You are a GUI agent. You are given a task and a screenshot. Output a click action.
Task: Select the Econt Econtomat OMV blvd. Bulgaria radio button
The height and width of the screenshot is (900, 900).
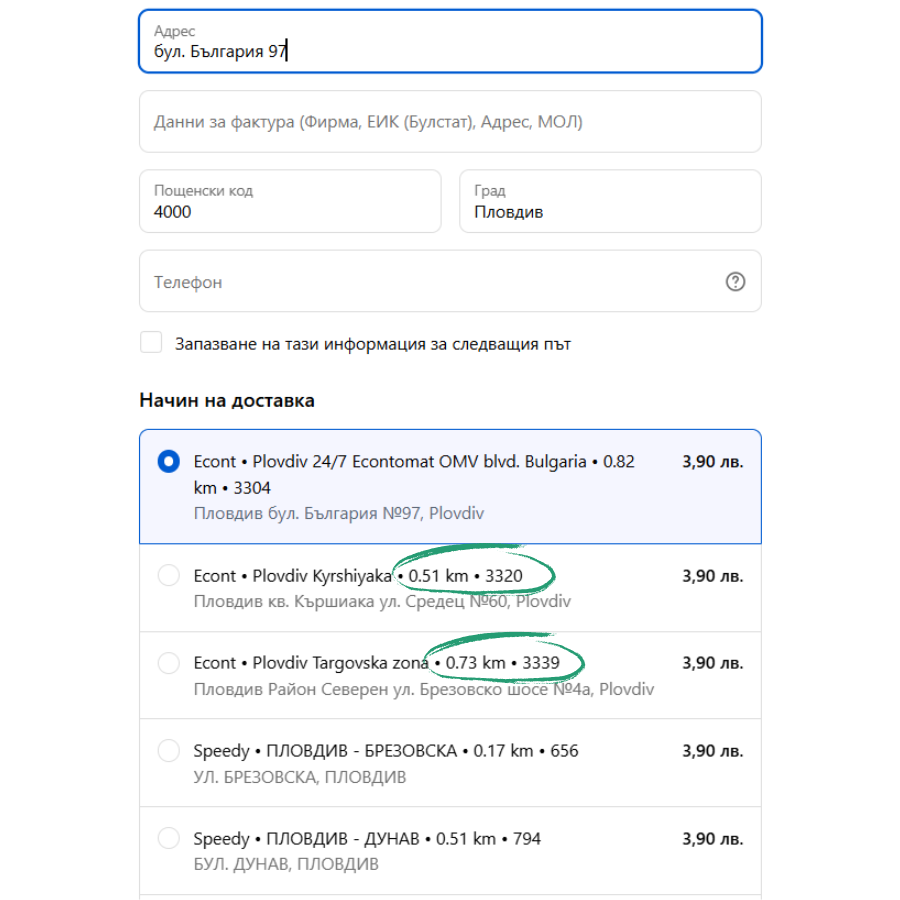[x=169, y=462]
